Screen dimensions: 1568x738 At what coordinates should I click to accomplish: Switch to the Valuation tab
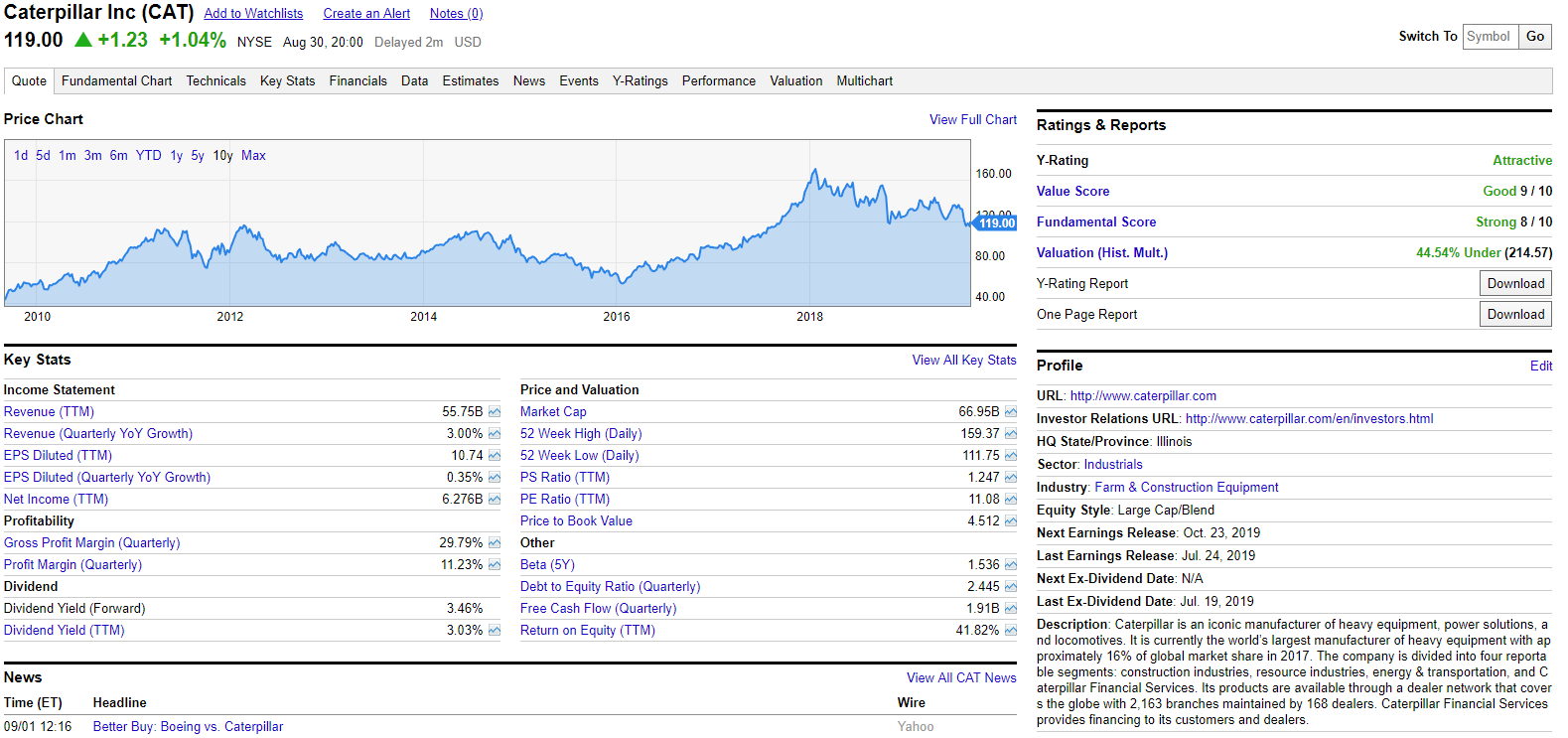[x=796, y=80]
